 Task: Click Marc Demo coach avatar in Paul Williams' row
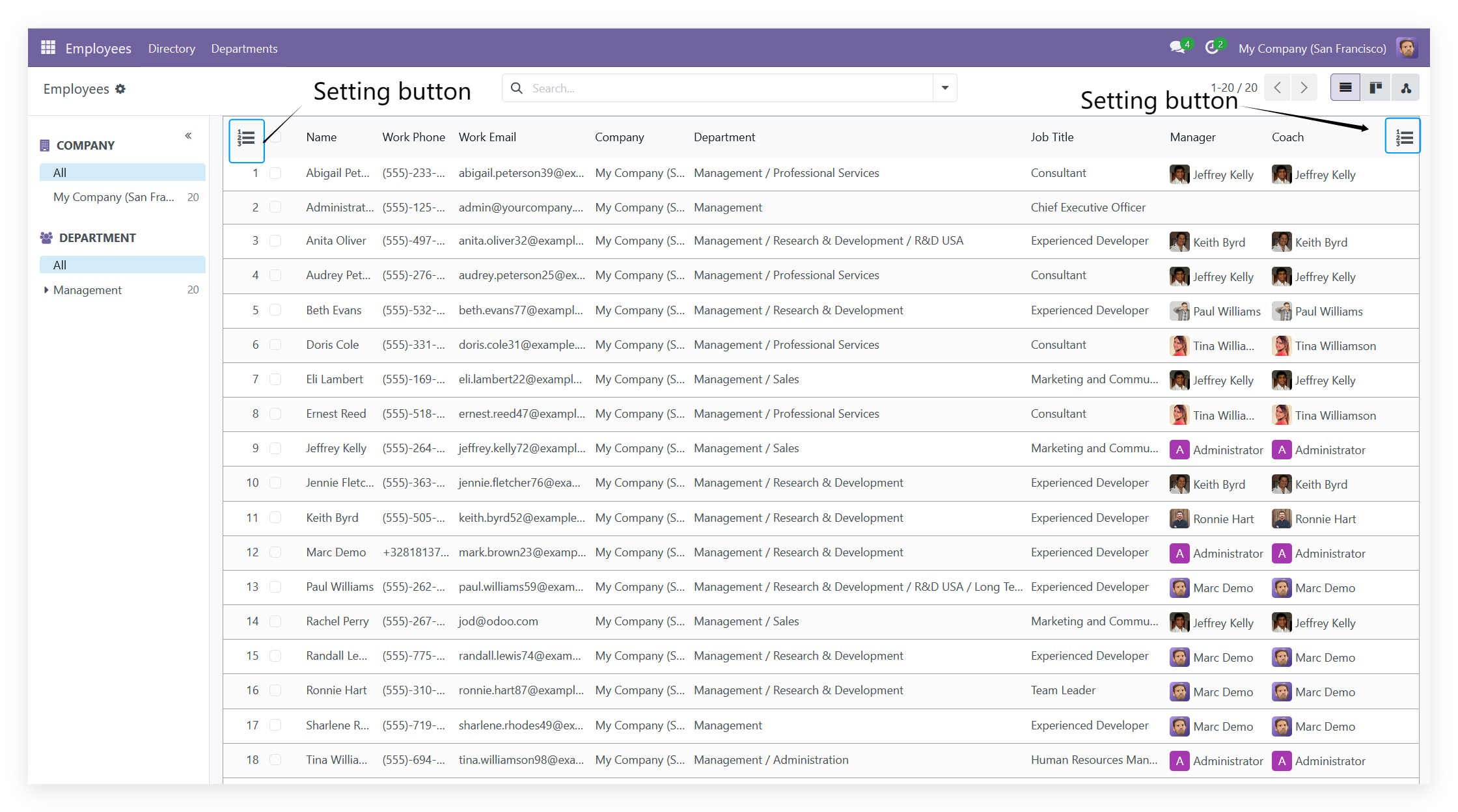tap(1282, 588)
